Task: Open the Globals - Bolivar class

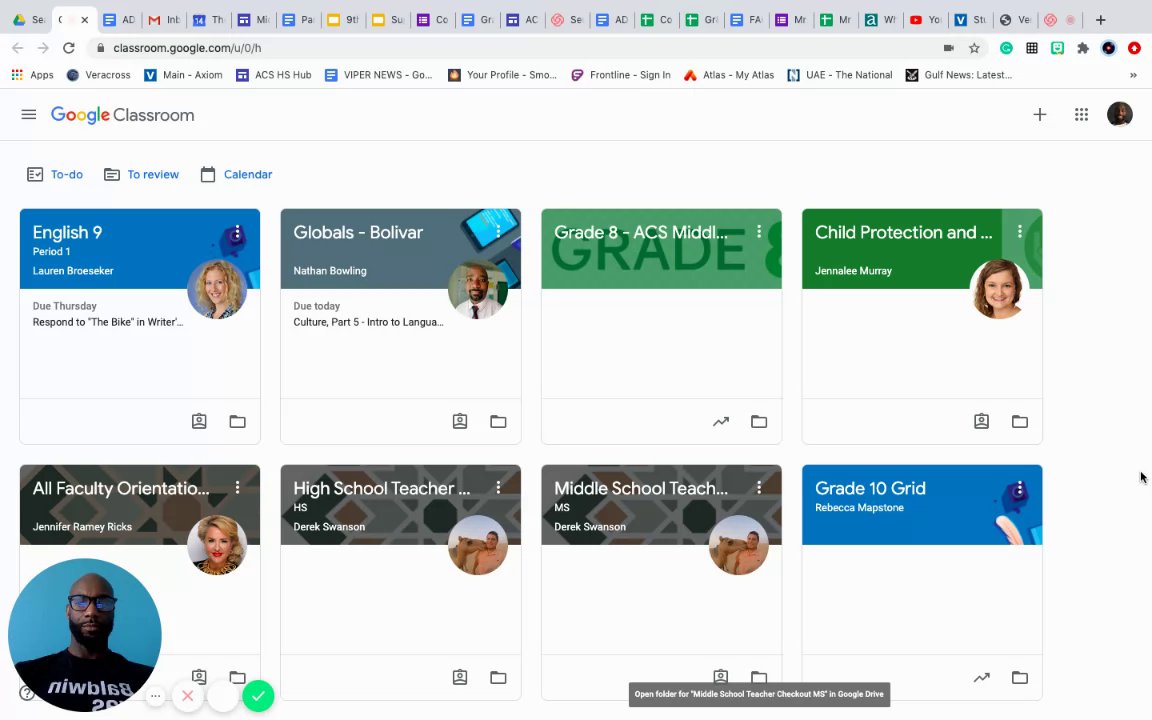Action: [358, 233]
